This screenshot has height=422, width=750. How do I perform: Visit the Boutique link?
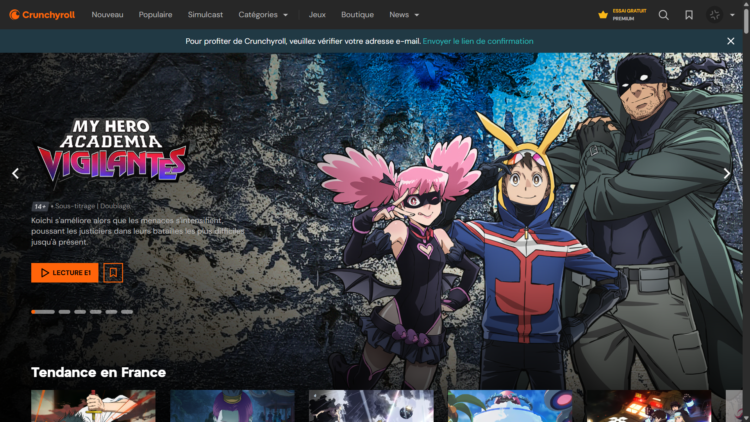(x=357, y=15)
